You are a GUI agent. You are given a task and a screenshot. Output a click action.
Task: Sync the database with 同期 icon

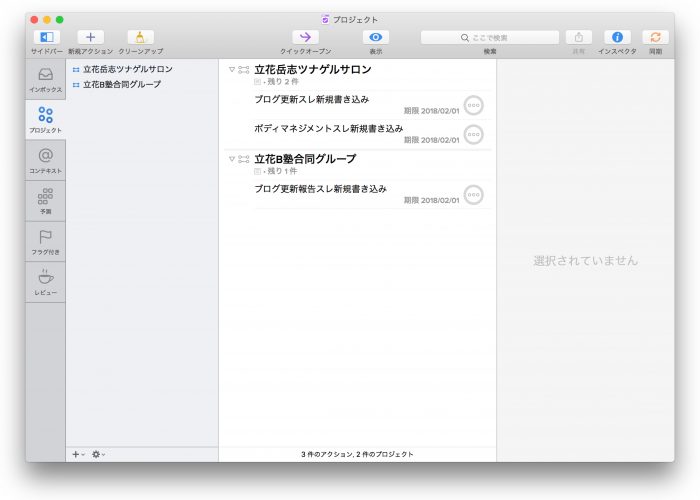coord(655,37)
